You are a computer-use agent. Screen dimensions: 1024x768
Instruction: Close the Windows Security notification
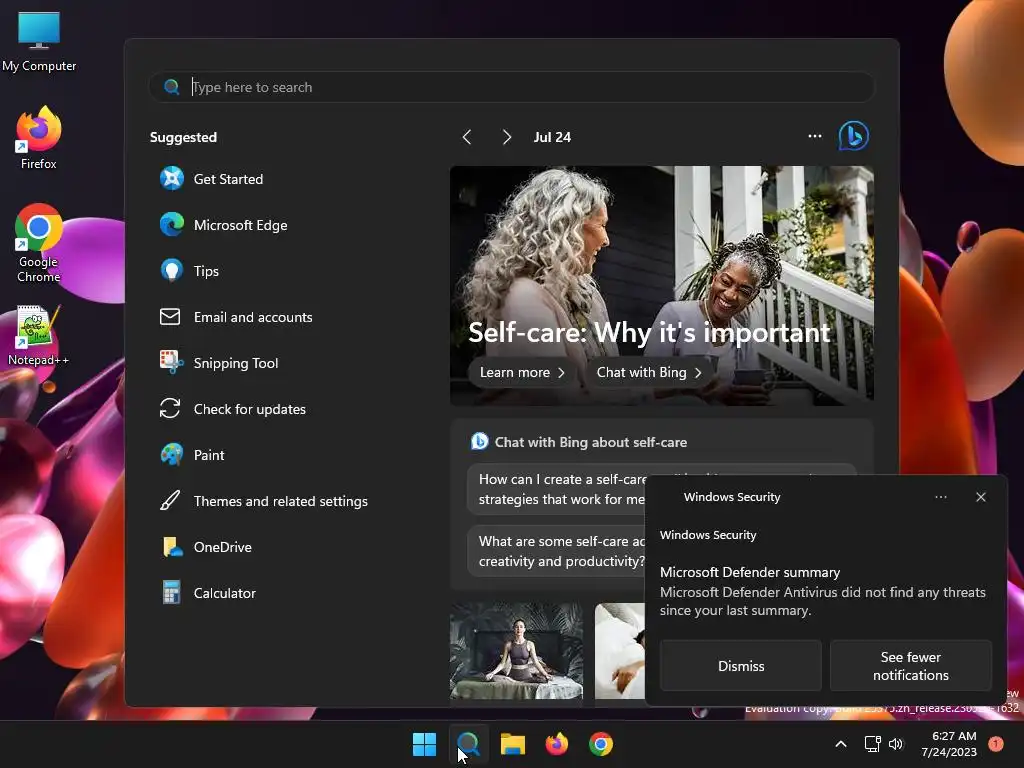(981, 497)
